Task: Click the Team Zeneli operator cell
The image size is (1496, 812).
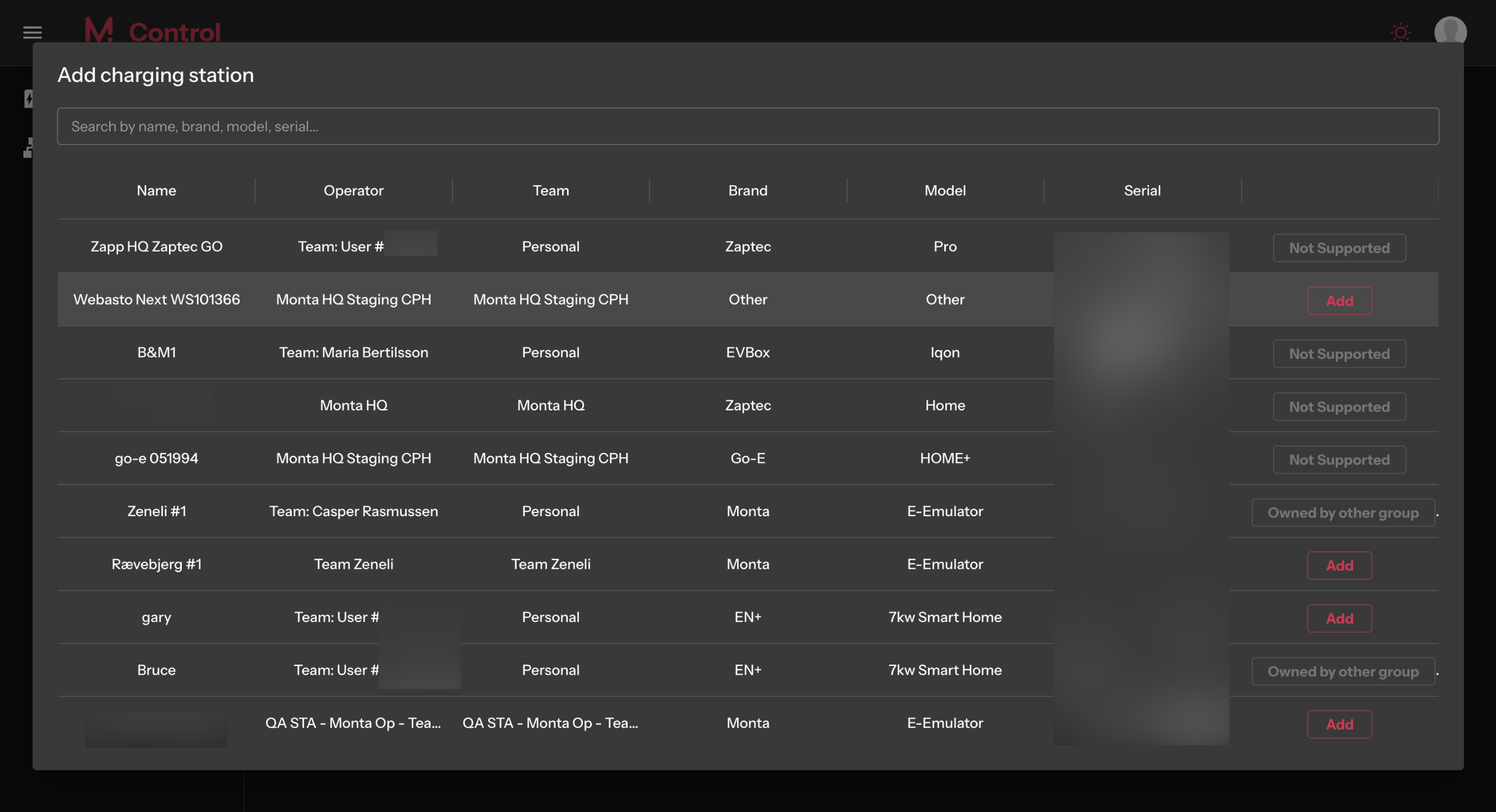Action: point(354,564)
